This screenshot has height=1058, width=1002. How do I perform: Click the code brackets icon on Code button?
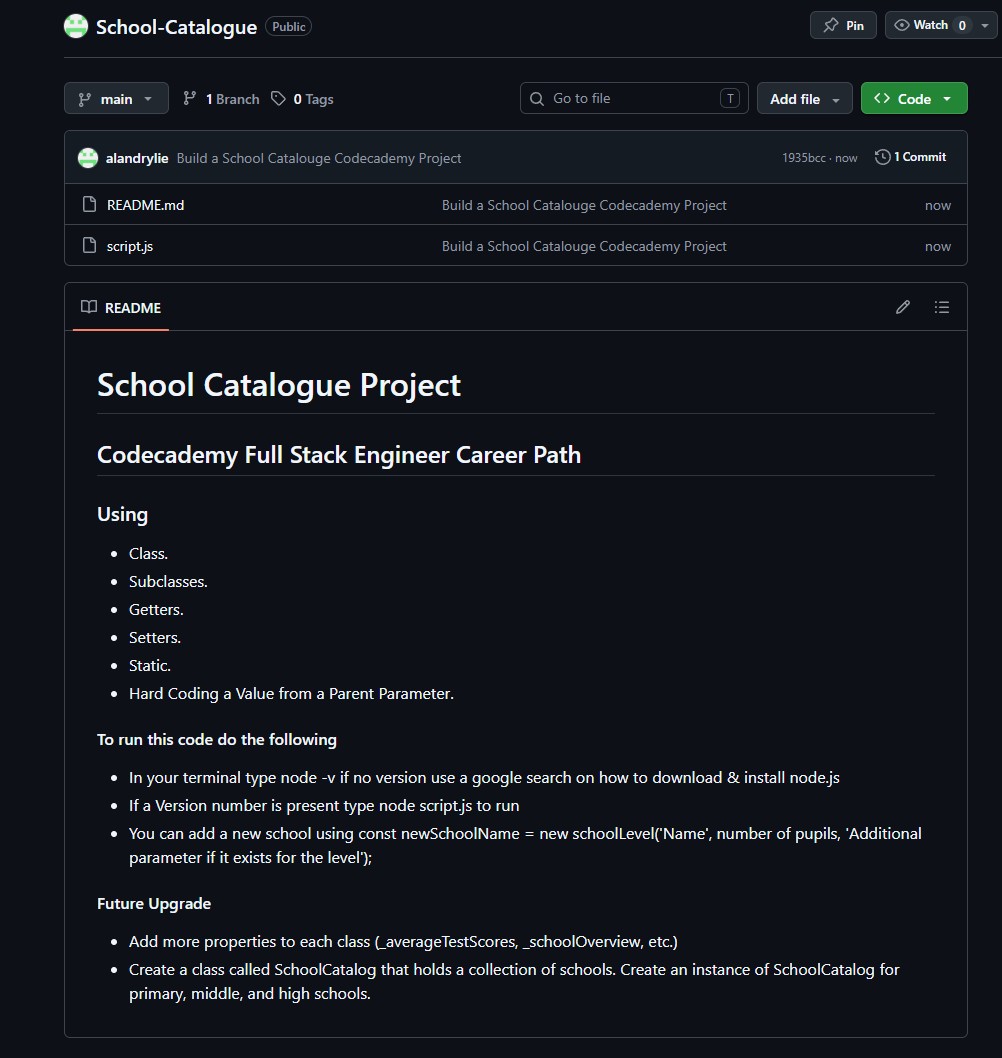pyautogui.click(x=881, y=99)
